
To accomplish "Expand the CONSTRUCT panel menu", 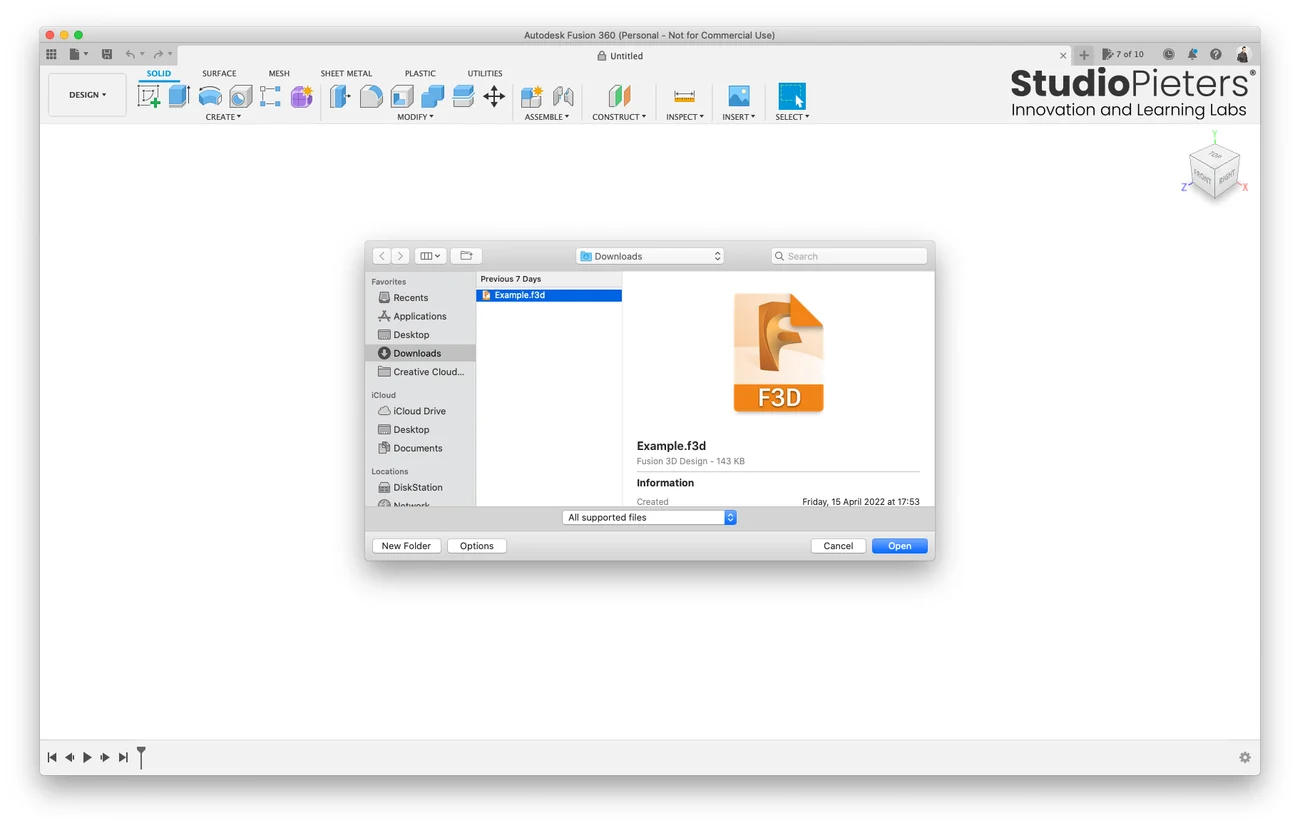I will [619, 117].
